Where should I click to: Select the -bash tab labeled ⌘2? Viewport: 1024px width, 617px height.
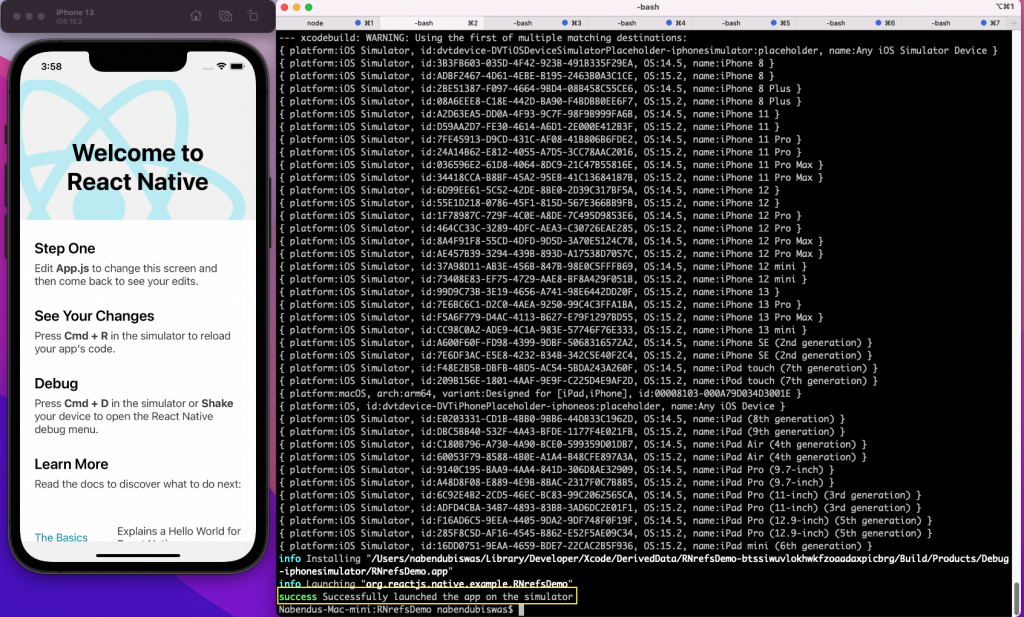(431, 23)
